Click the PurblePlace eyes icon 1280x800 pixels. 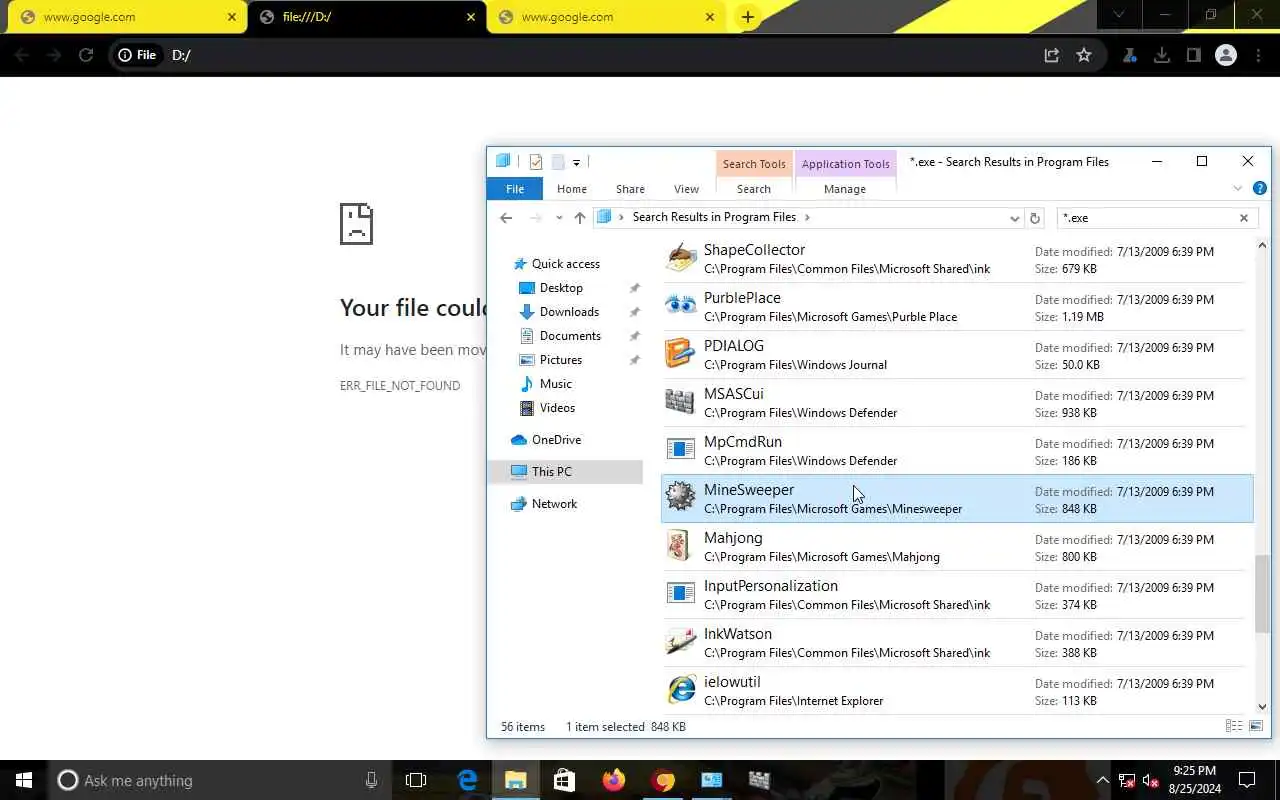(681, 306)
